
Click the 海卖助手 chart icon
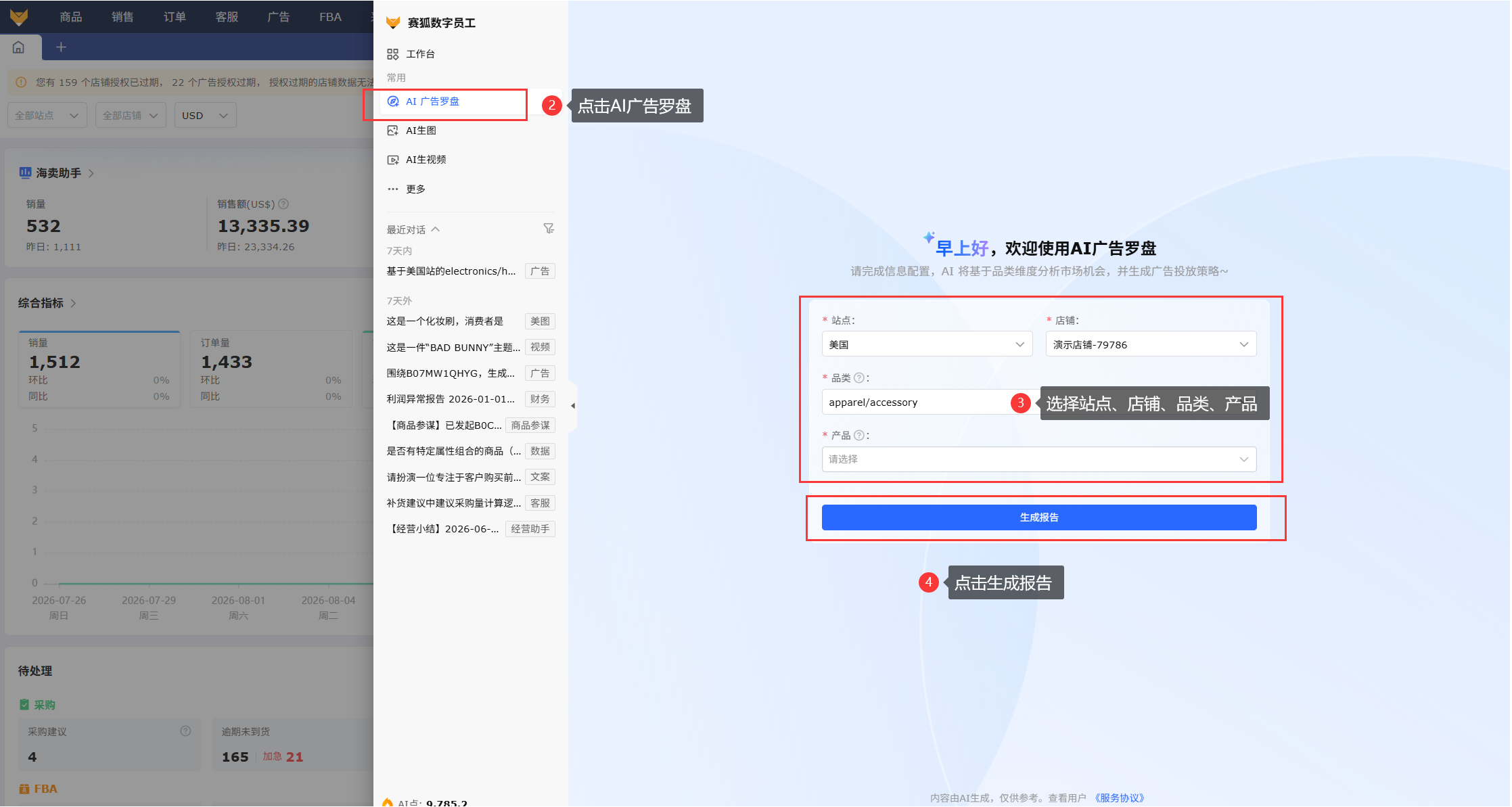pos(25,172)
